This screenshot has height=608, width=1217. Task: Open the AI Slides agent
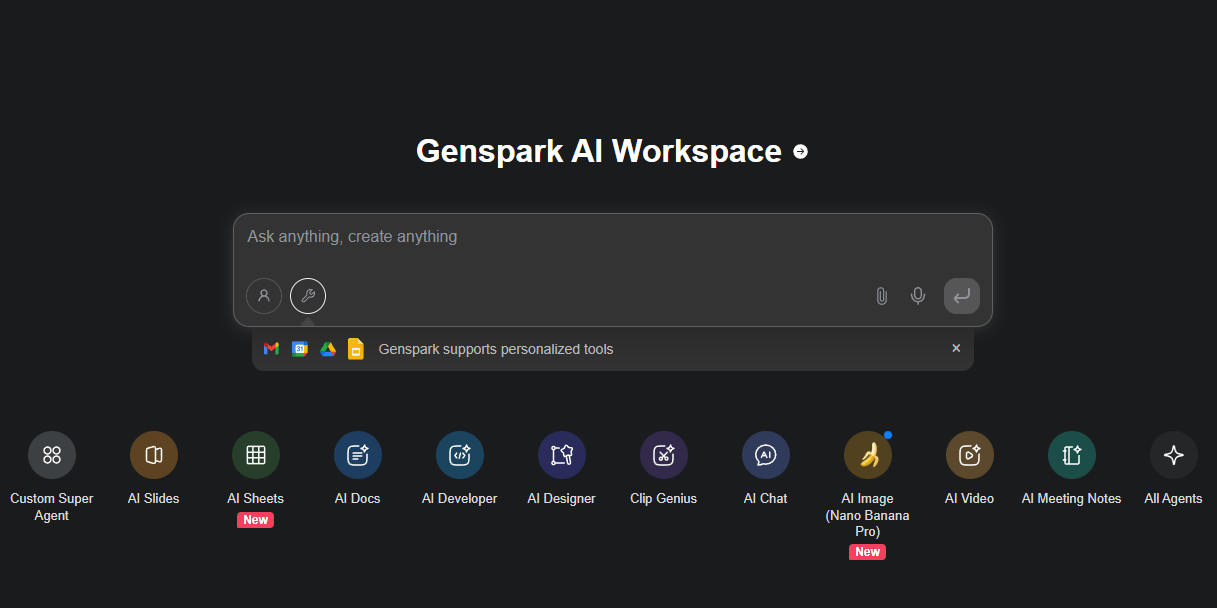coord(154,455)
